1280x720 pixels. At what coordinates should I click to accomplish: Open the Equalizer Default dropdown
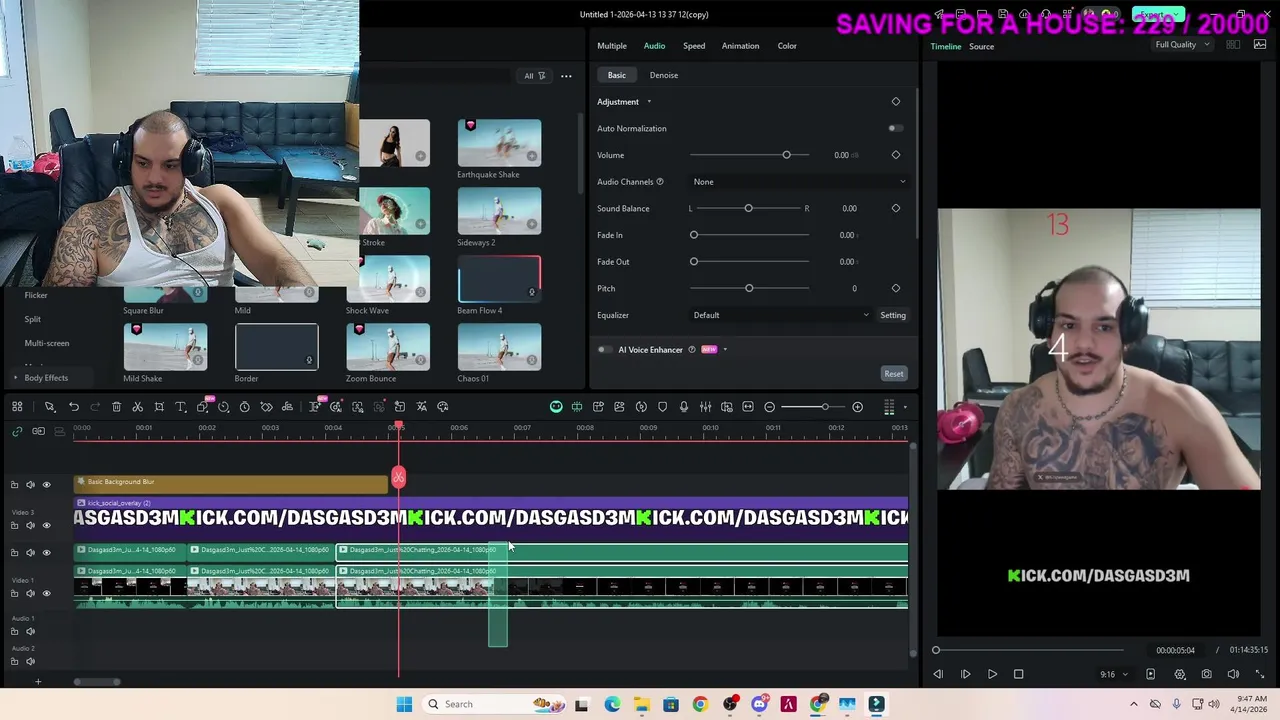(781, 315)
